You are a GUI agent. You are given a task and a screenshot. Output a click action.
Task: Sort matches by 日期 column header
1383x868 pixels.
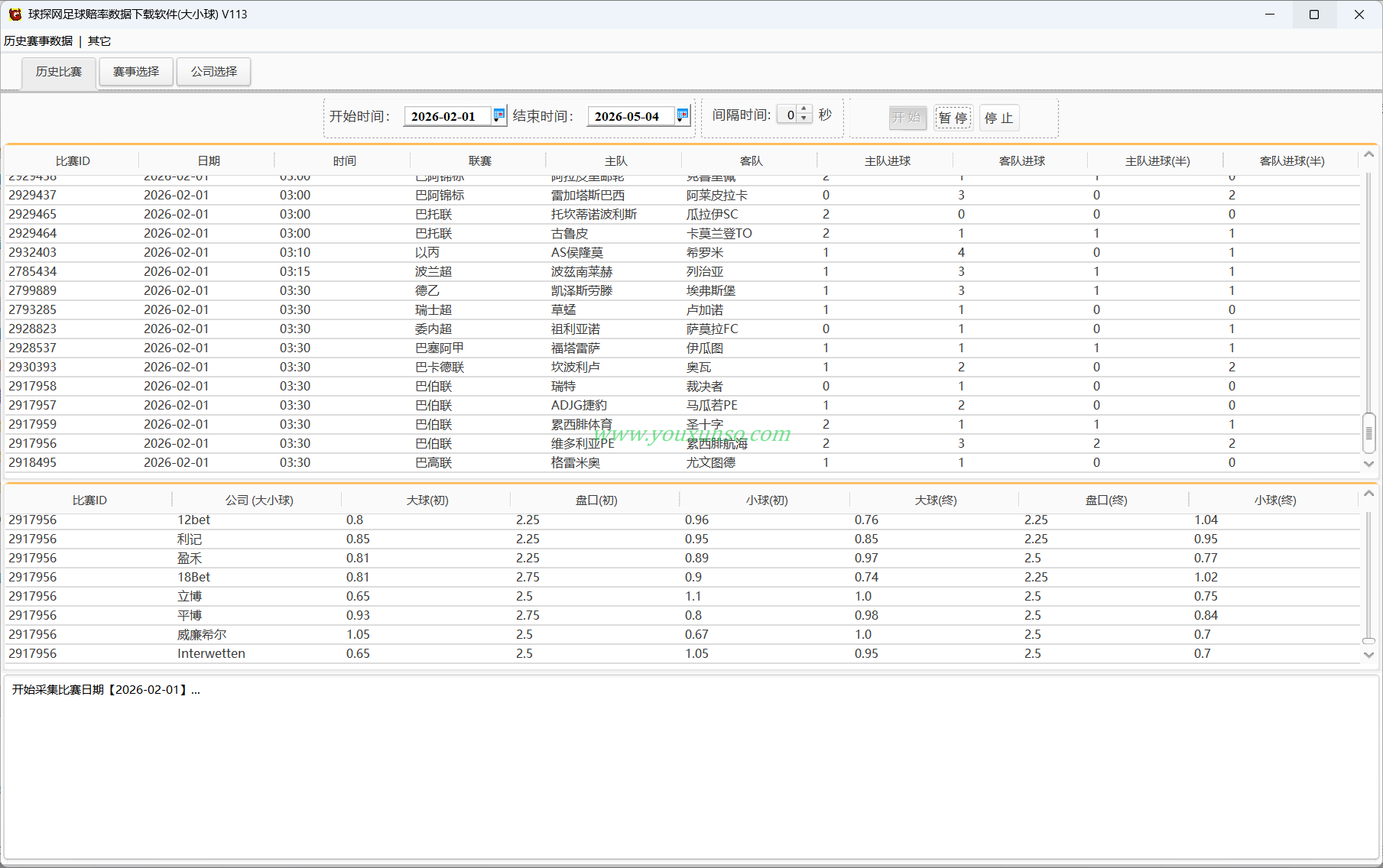point(209,161)
